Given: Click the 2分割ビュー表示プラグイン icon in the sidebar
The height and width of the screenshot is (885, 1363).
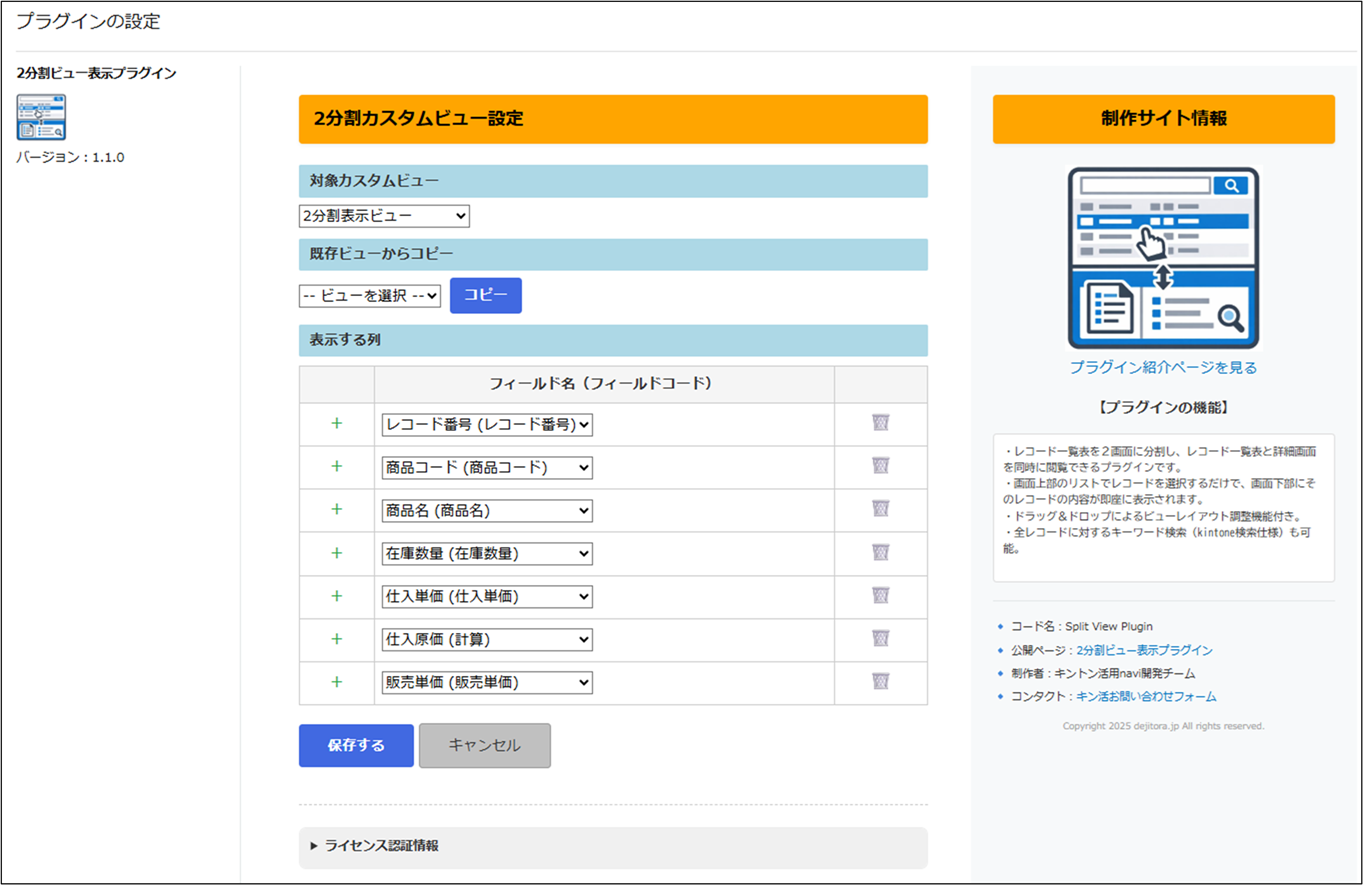Looking at the screenshot, I should coord(41,118).
